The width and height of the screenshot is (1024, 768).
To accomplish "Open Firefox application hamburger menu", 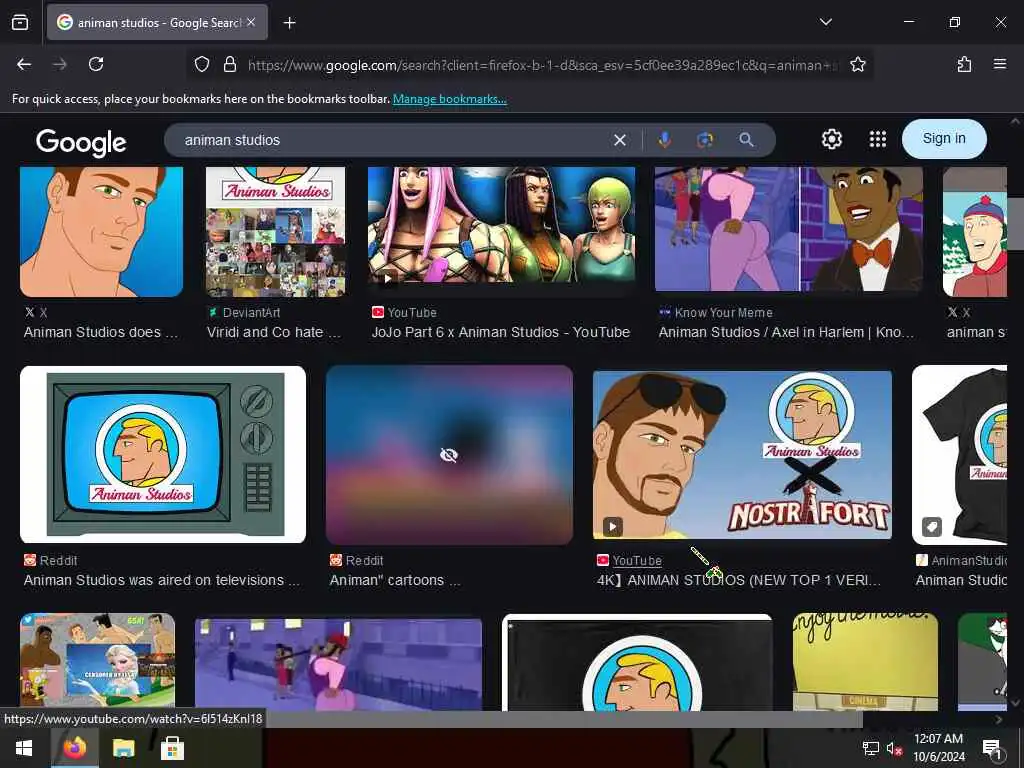I will (x=999, y=64).
